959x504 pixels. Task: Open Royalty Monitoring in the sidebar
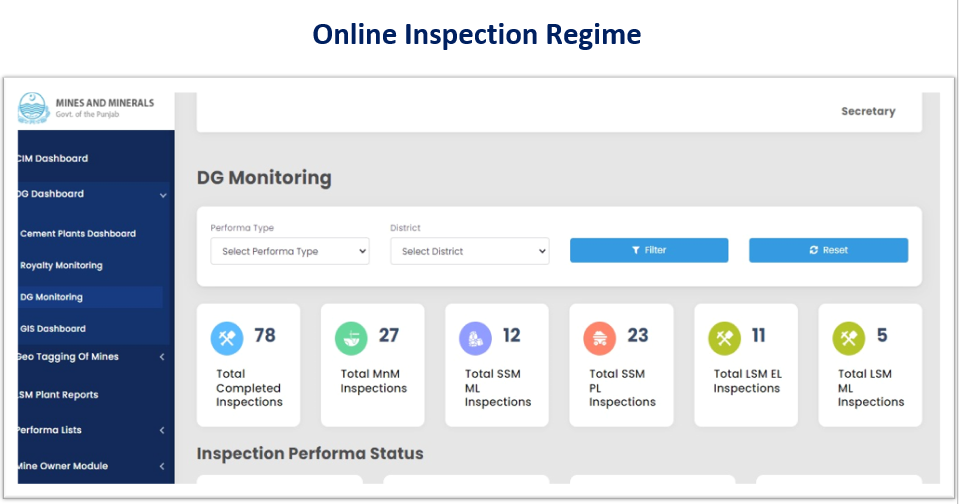click(61, 266)
